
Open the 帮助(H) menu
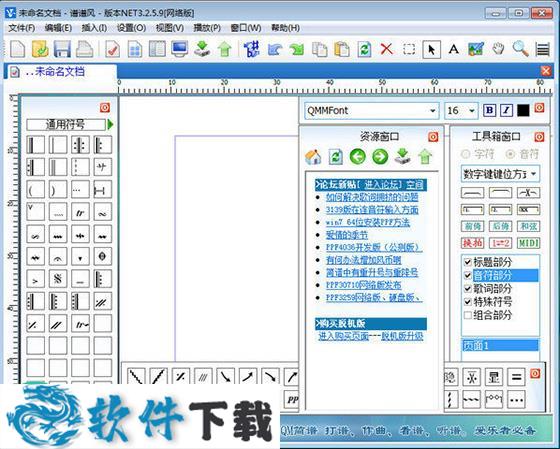pos(285,28)
